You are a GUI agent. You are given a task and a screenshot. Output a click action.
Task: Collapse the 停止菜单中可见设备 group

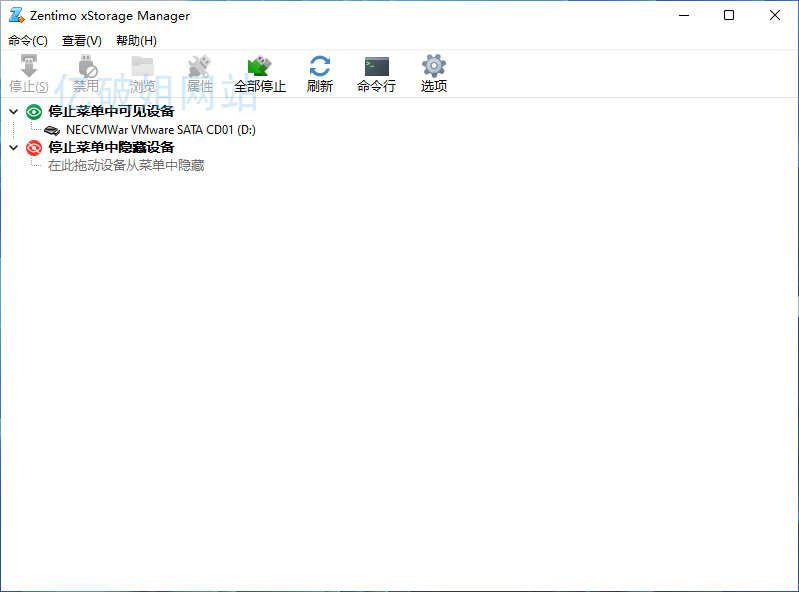pos(14,111)
